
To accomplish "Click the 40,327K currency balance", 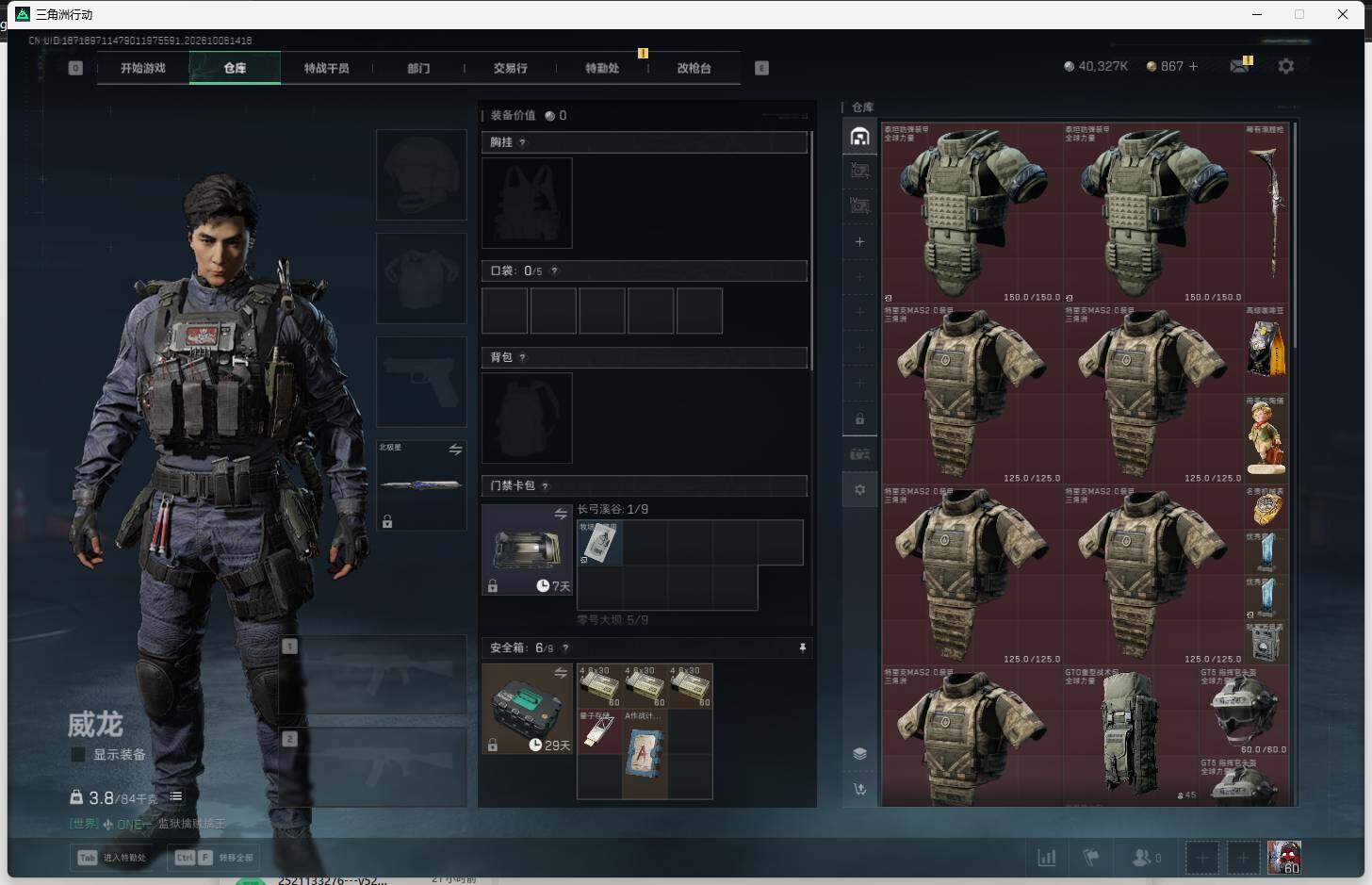I will coord(1096,66).
